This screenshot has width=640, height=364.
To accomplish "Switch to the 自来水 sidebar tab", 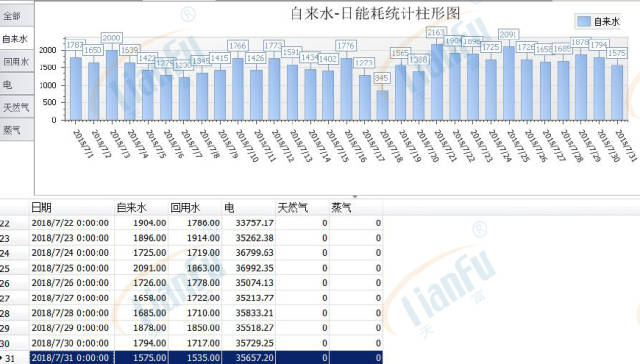I will tap(16, 39).
